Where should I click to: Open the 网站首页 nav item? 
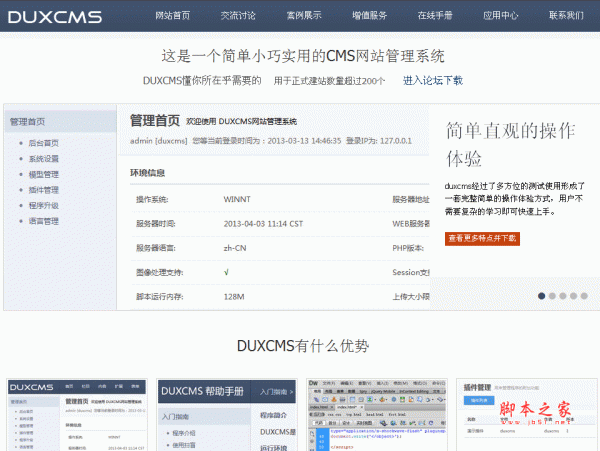coord(173,15)
